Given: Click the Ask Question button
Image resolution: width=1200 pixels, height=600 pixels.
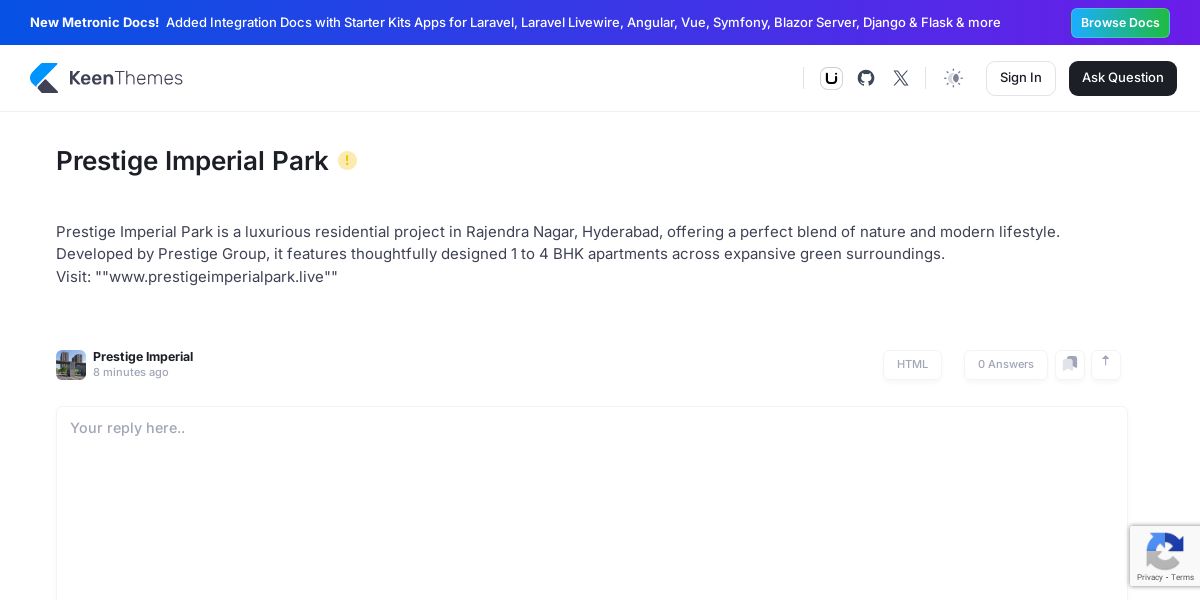Looking at the screenshot, I should click(1123, 78).
